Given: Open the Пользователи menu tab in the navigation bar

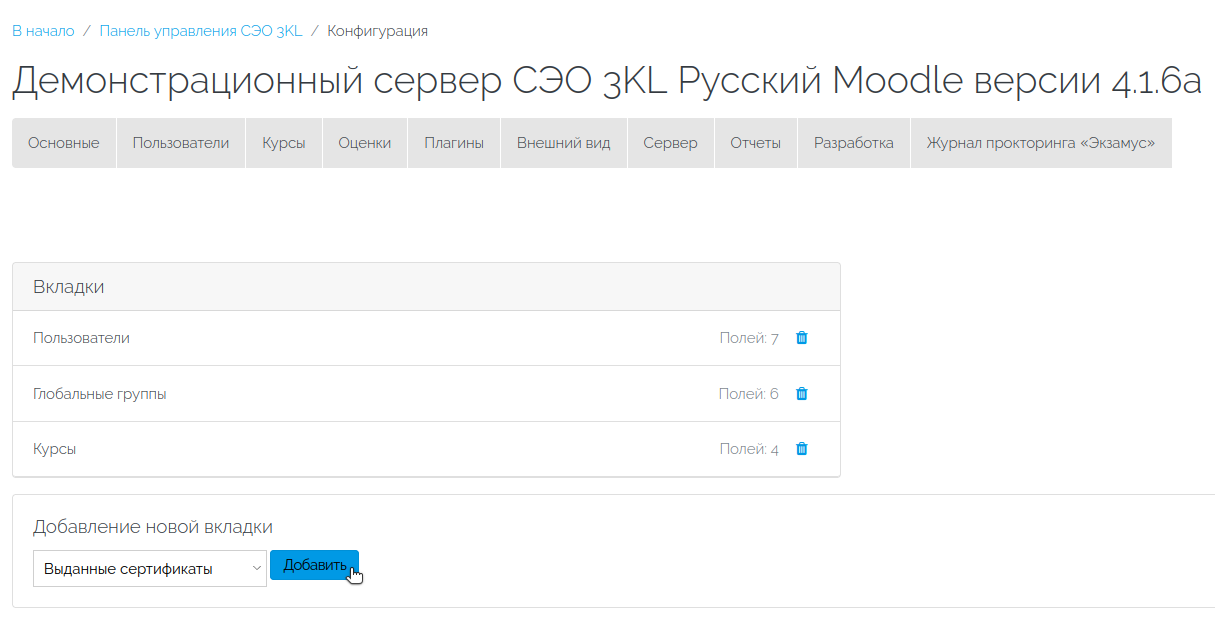Looking at the screenshot, I should [181, 143].
